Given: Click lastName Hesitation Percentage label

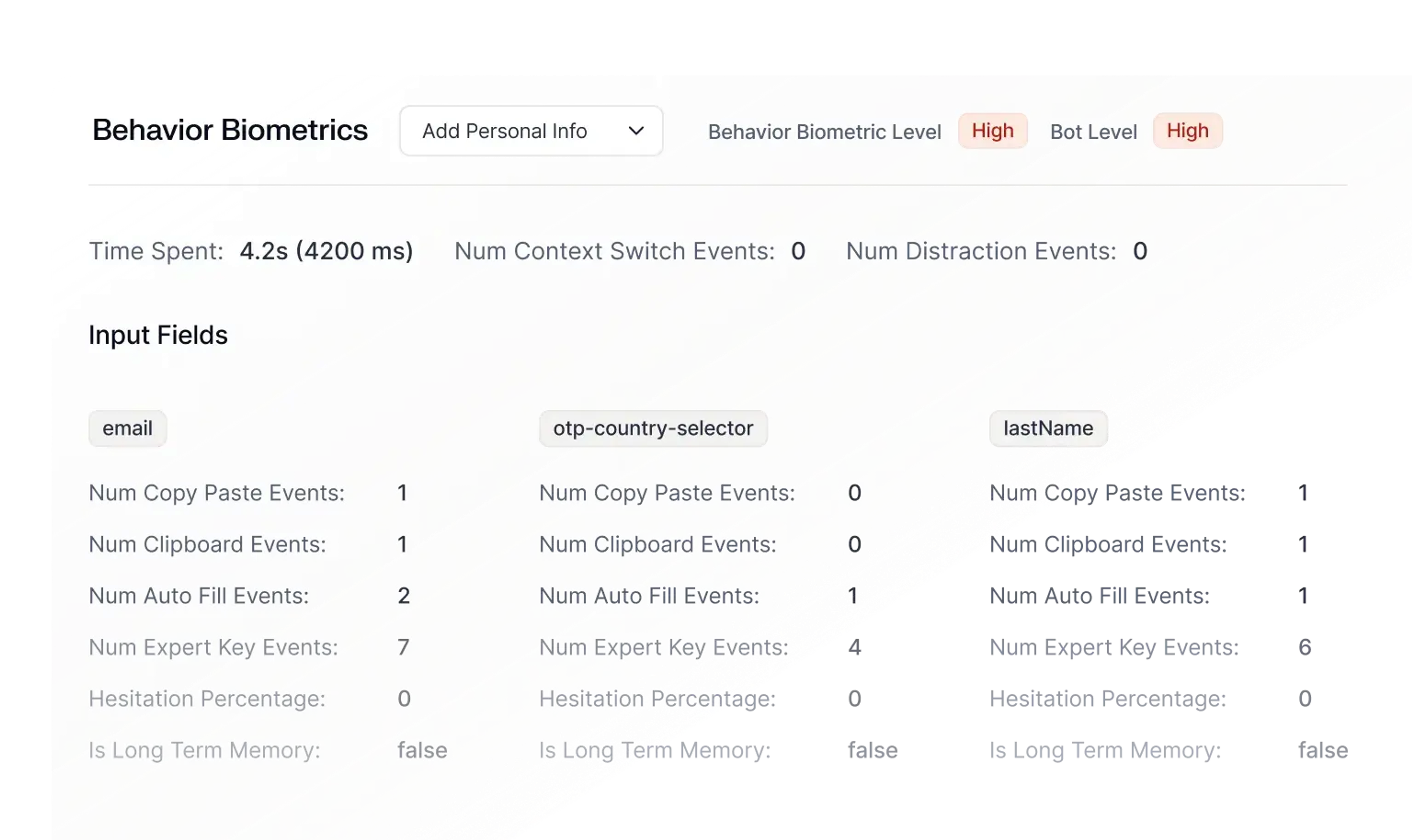Looking at the screenshot, I should coord(1107,699).
